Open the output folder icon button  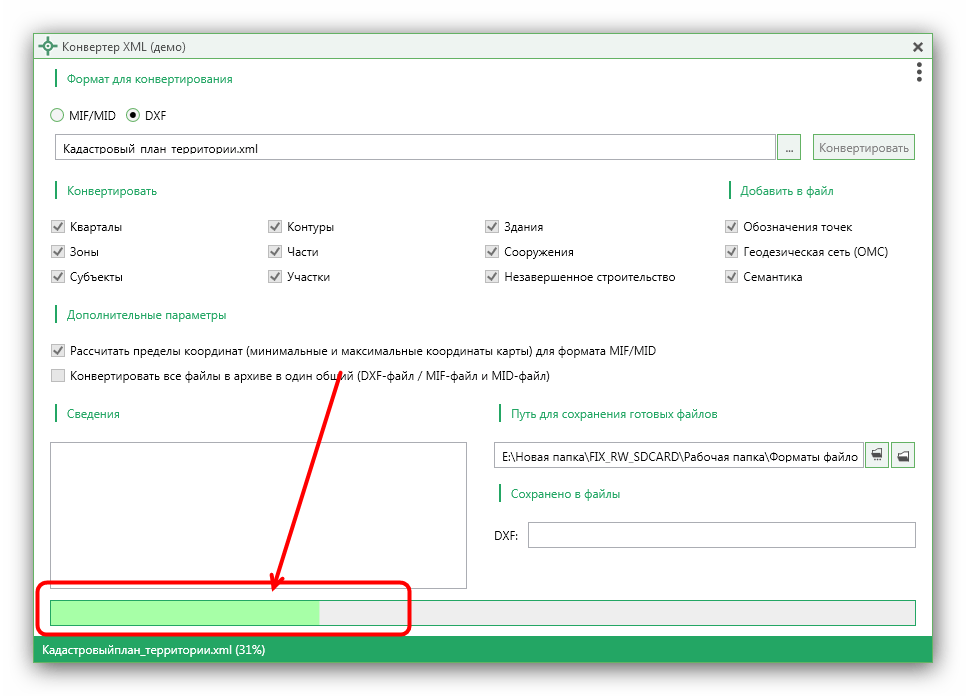tap(903, 456)
